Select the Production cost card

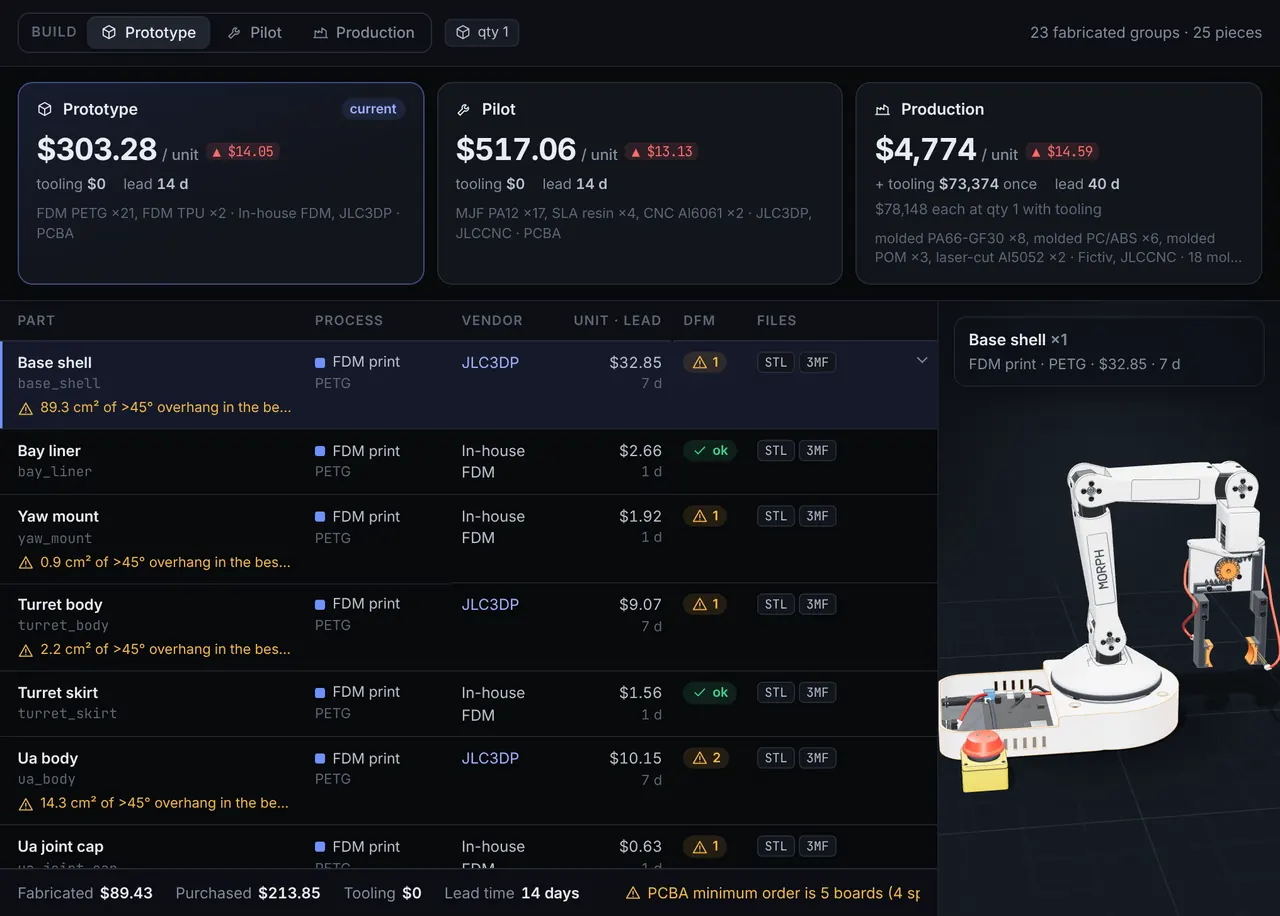click(1059, 183)
